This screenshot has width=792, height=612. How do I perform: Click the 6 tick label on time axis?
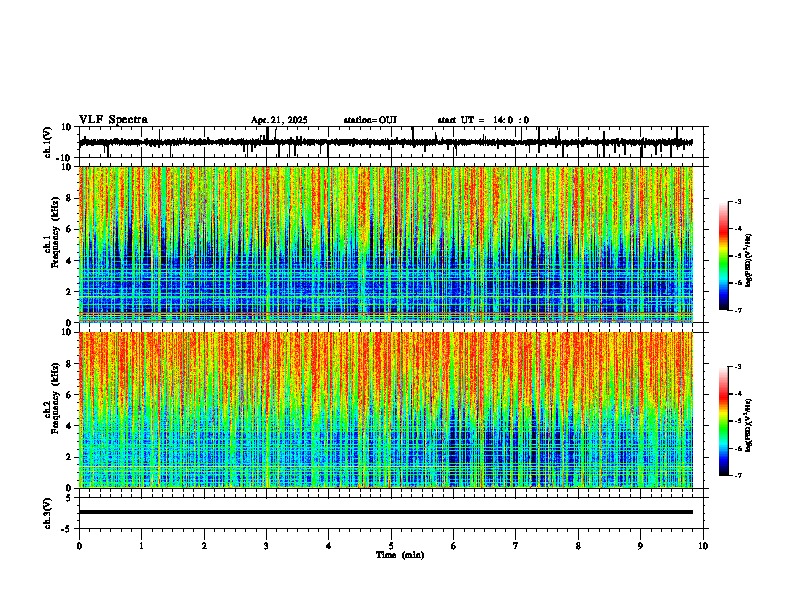pos(453,546)
